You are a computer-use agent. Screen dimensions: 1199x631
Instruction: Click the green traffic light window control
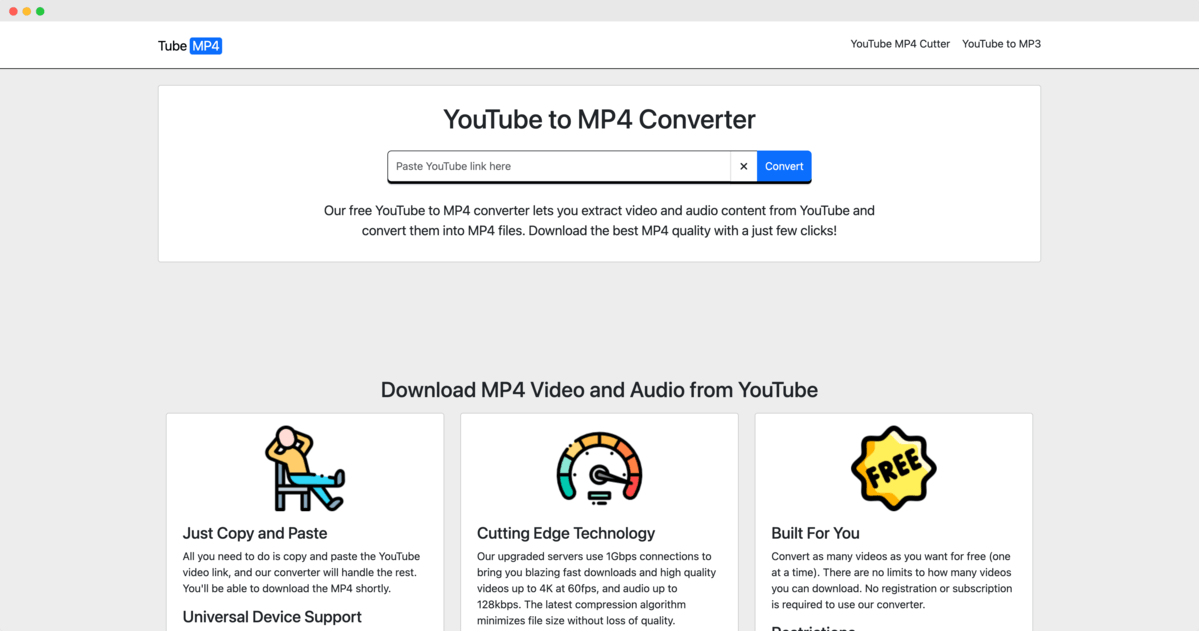click(x=39, y=9)
